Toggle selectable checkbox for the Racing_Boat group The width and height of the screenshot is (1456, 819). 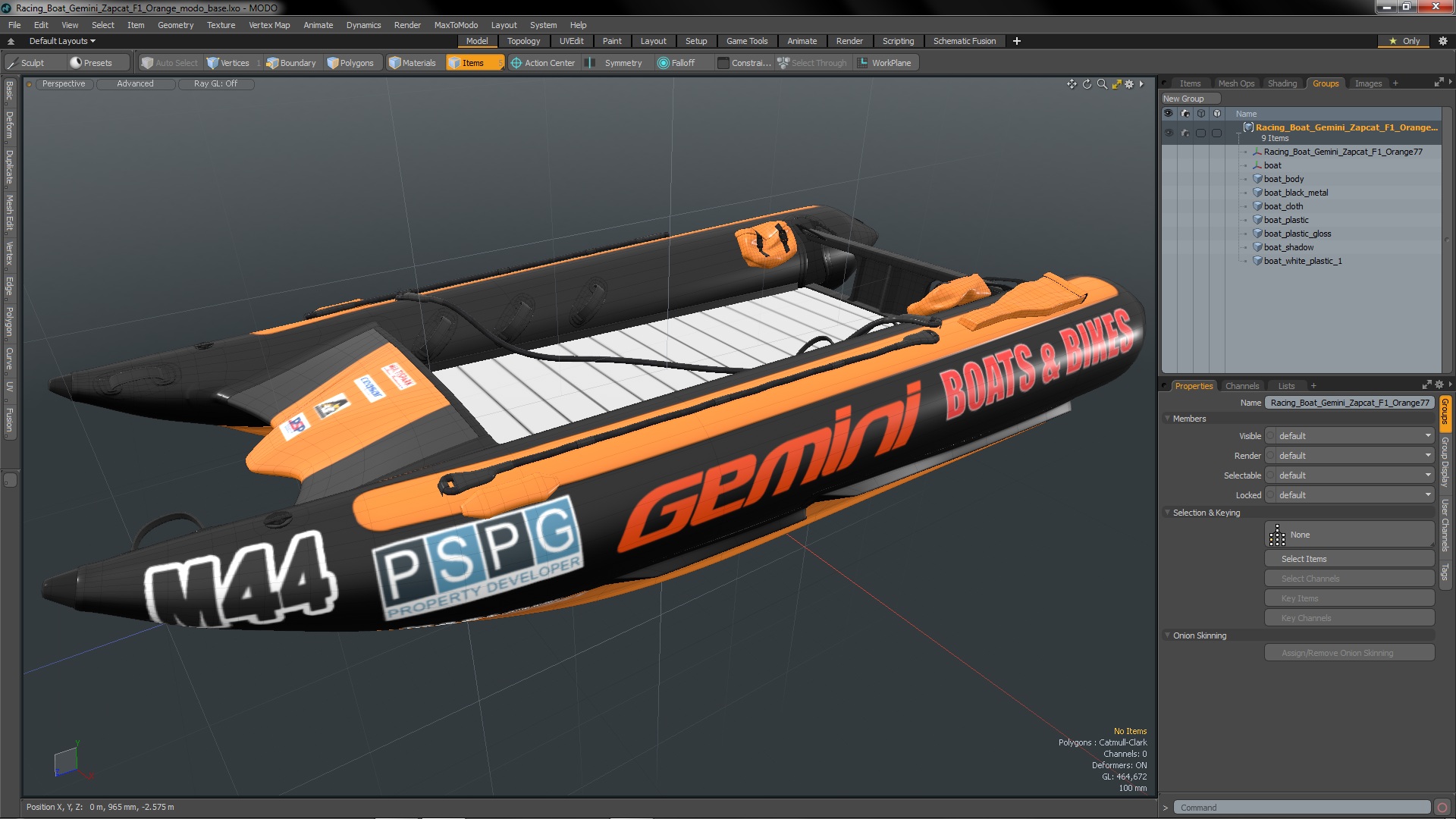tap(1201, 133)
